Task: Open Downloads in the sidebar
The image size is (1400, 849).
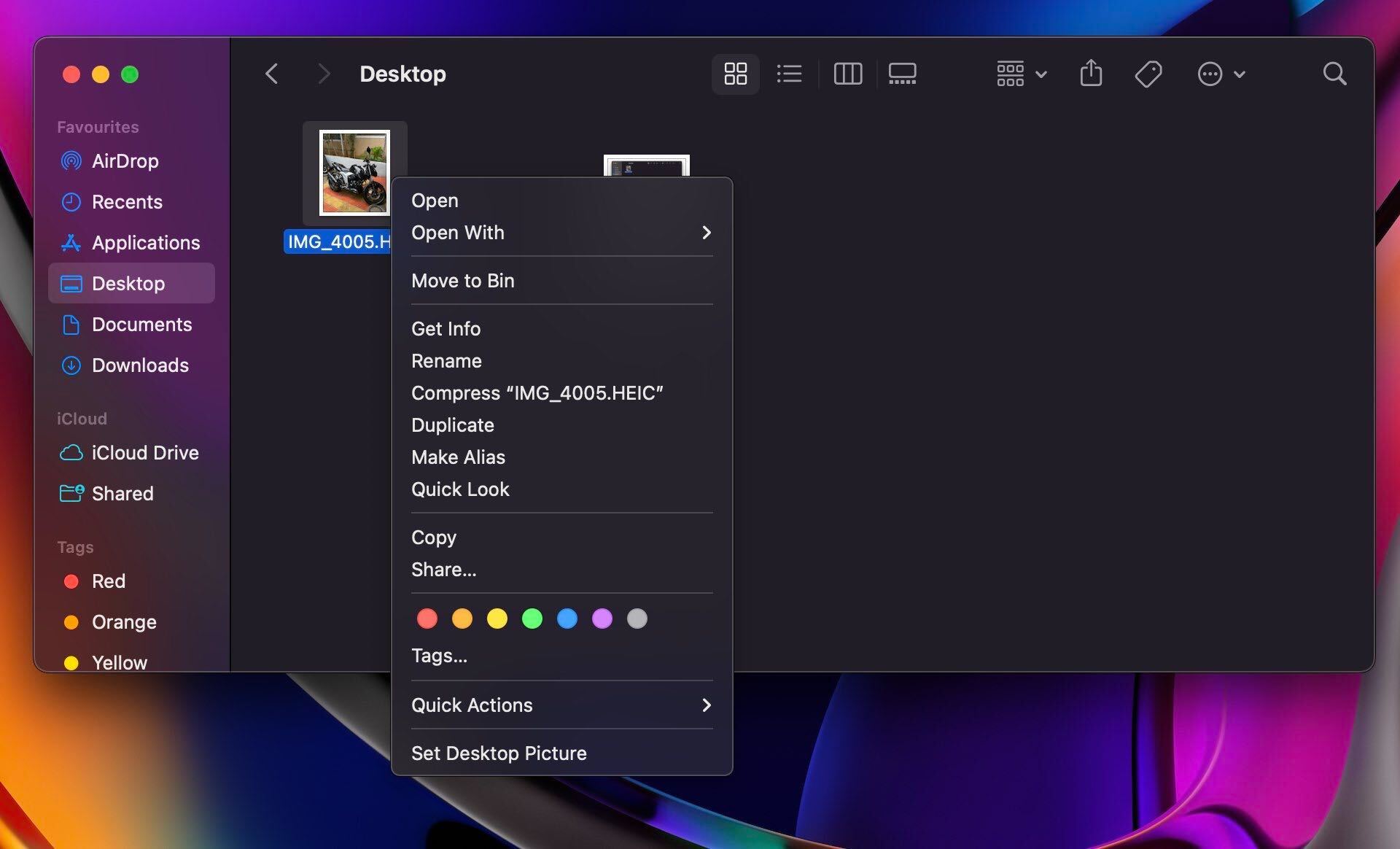Action: 131,365
